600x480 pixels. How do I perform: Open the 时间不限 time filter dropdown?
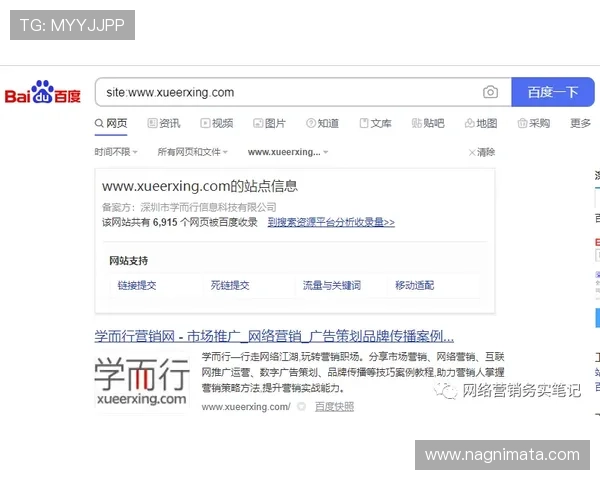(116, 152)
